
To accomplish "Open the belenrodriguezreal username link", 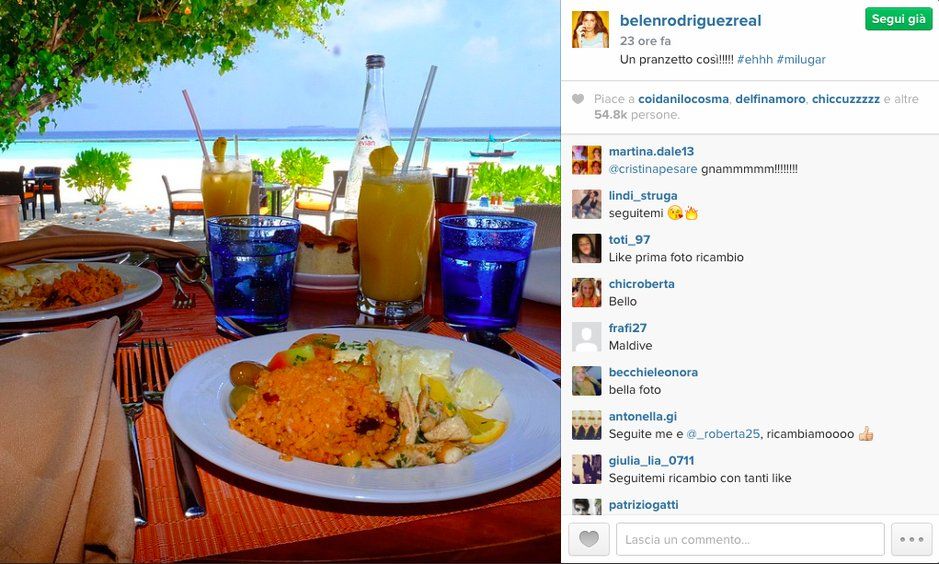I will (690, 20).
